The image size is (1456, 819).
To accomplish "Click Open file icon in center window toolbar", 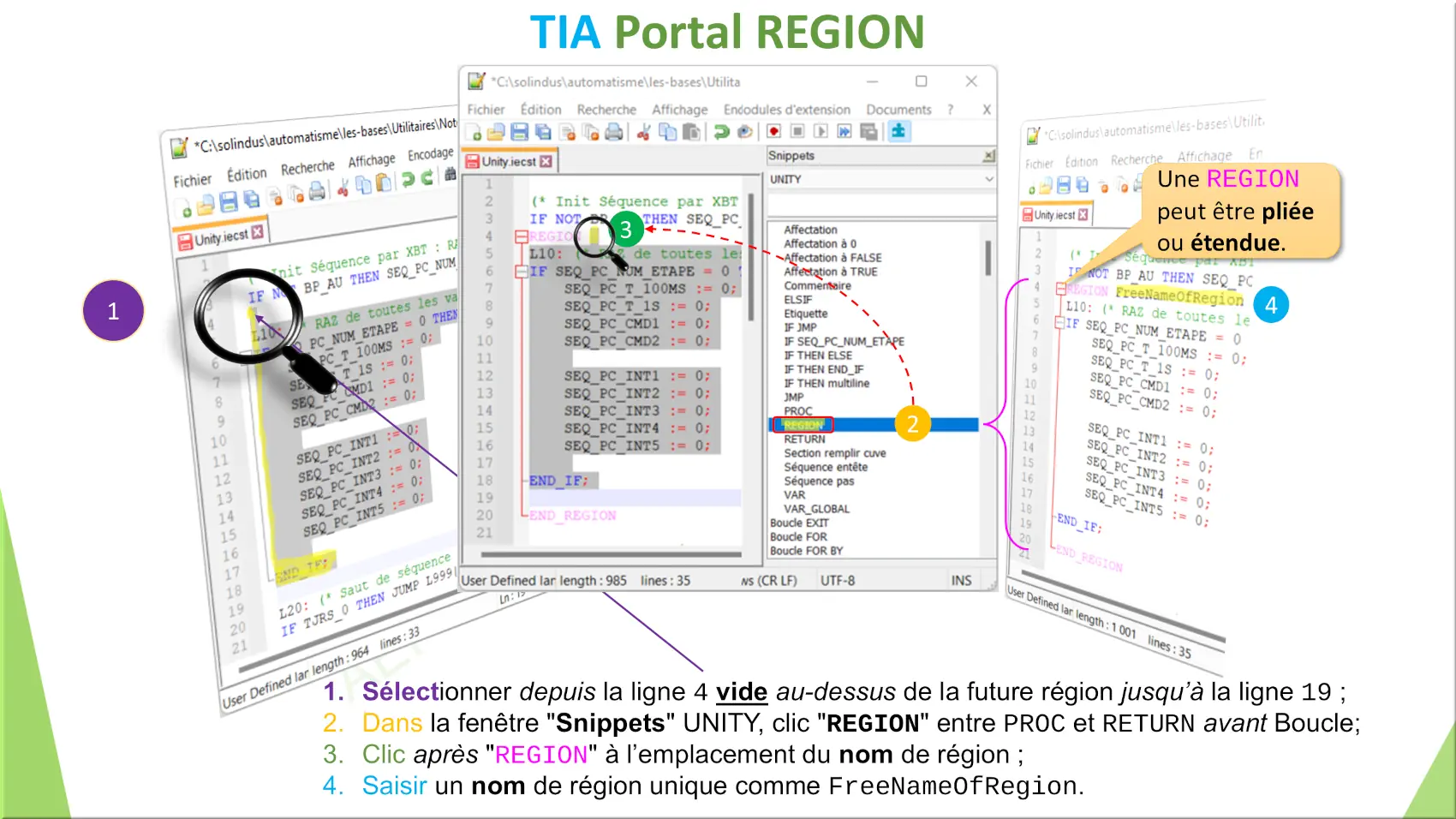I will click(496, 132).
